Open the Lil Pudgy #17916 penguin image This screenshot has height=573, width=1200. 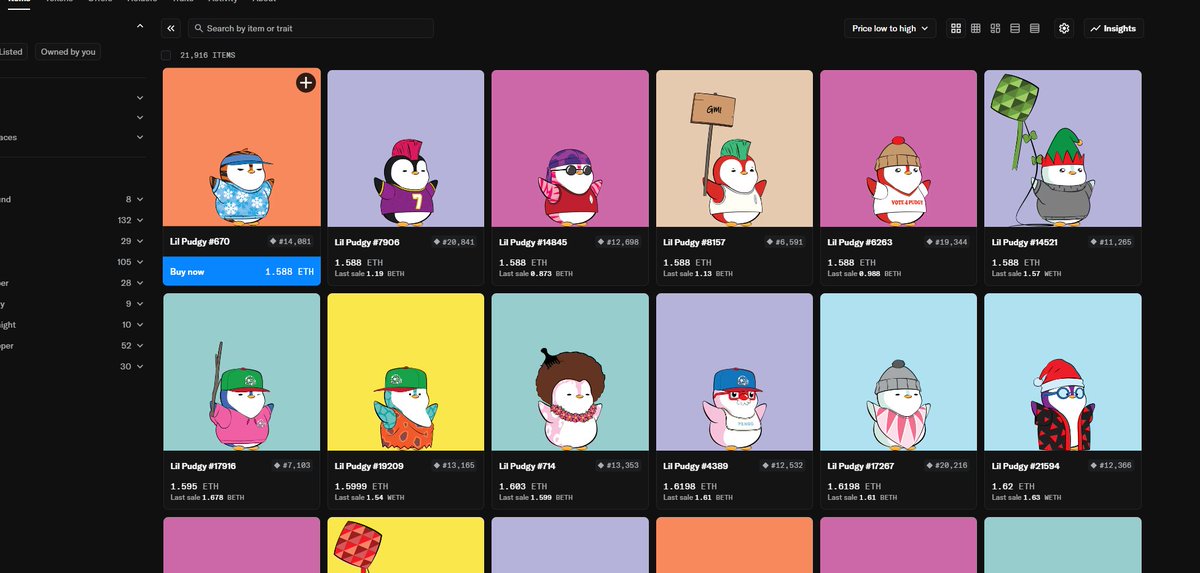[x=241, y=371]
